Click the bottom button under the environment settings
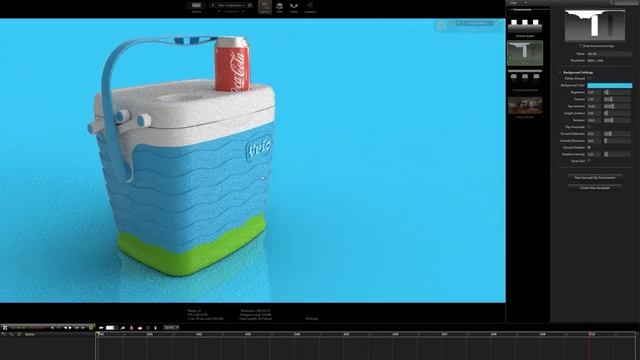The image size is (640, 360). [x=595, y=188]
